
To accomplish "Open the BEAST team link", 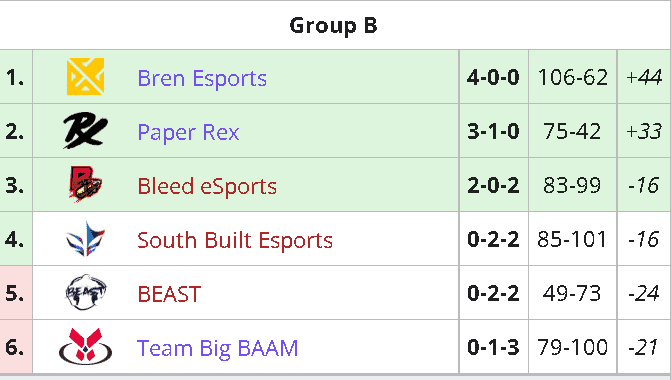I will click(169, 294).
